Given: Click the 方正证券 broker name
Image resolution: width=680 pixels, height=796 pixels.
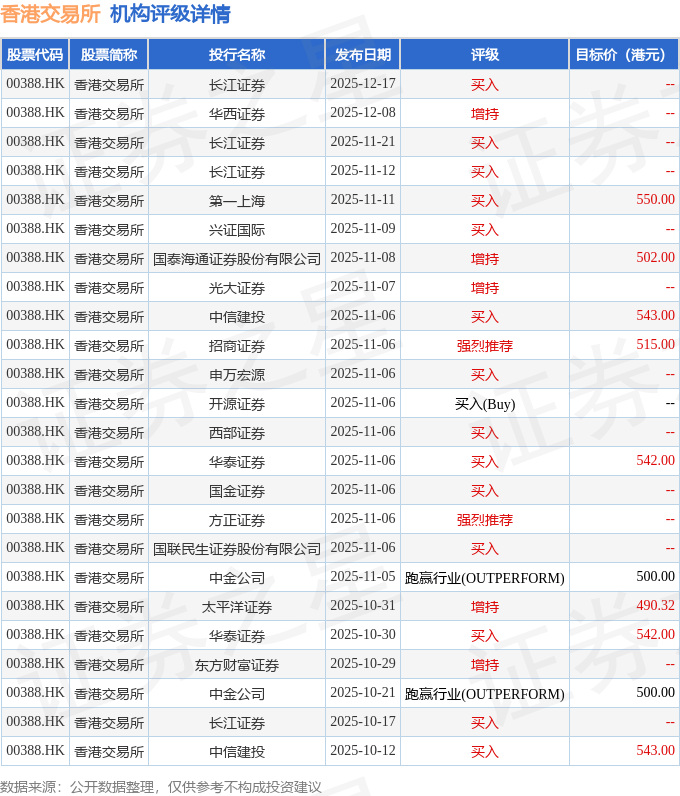Looking at the screenshot, I should pos(237,519).
